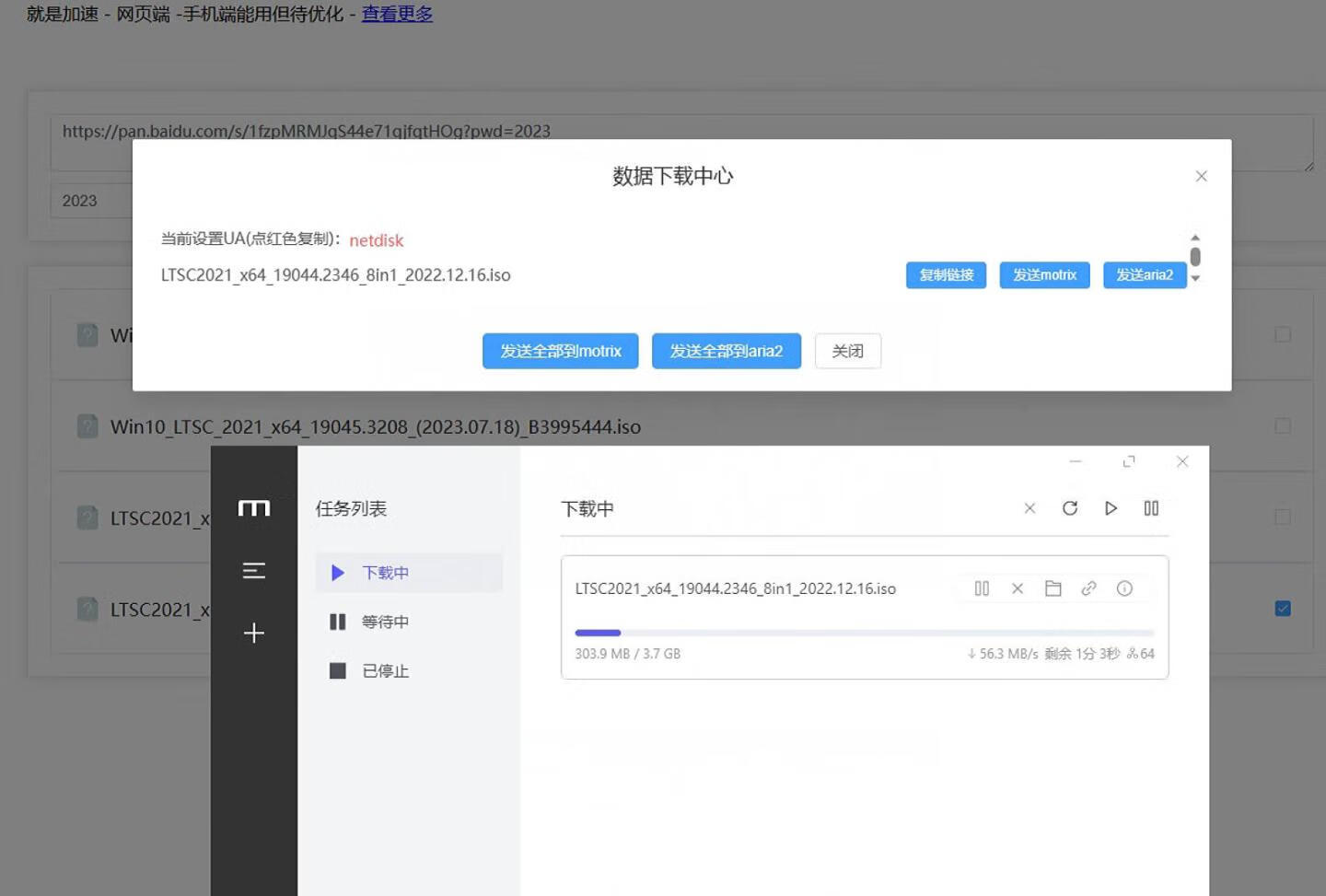Check the Win10_LTSC_2021 file checkbox
This screenshot has height=896, width=1326.
pyautogui.click(x=1283, y=425)
